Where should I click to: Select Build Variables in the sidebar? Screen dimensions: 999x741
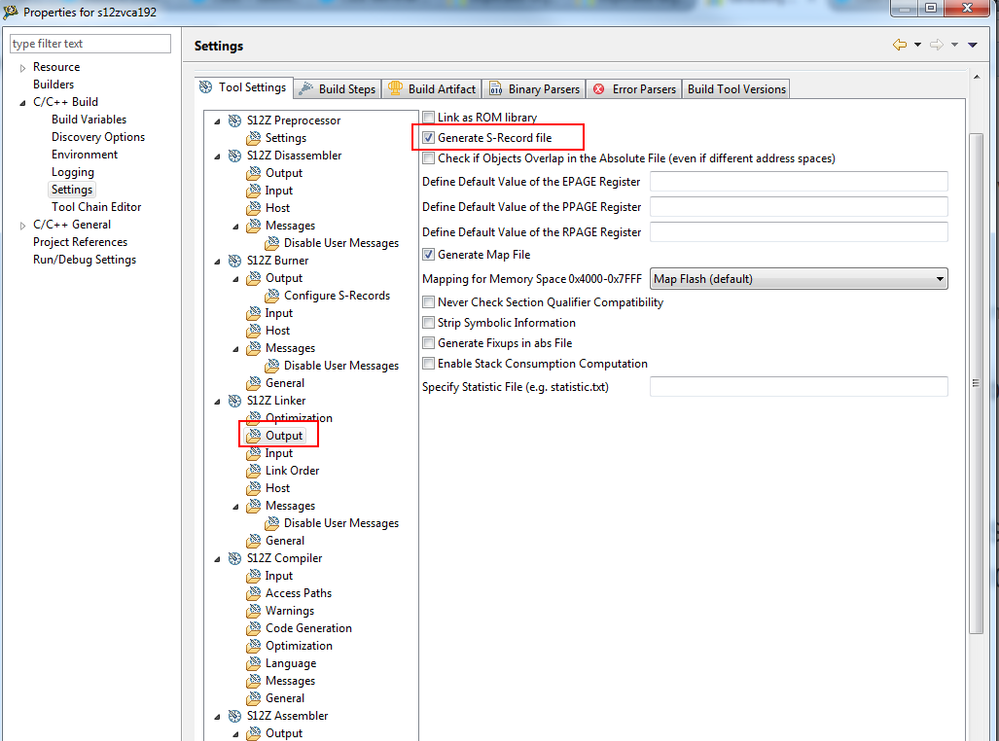pos(89,119)
